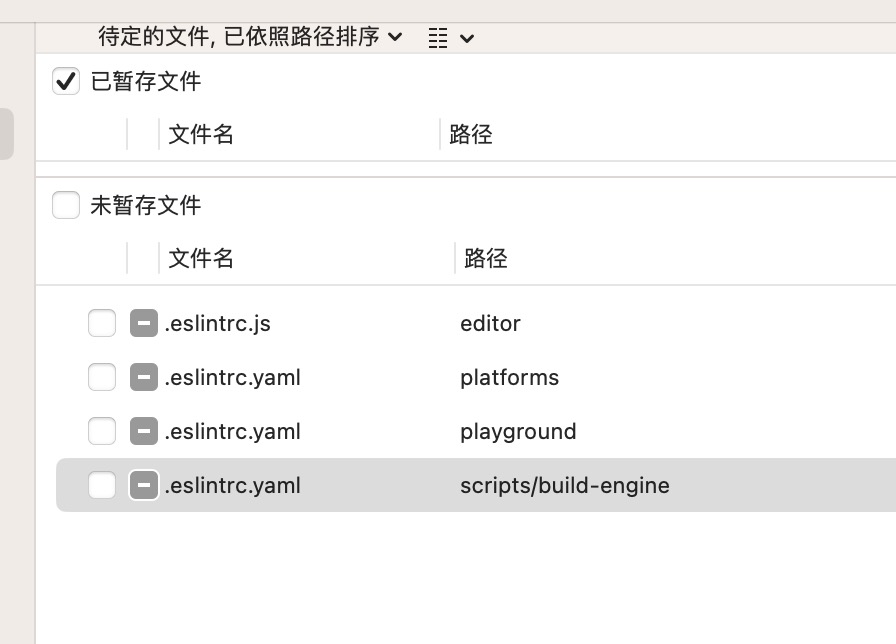Click unstaged 路径 column header

[486, 258]
